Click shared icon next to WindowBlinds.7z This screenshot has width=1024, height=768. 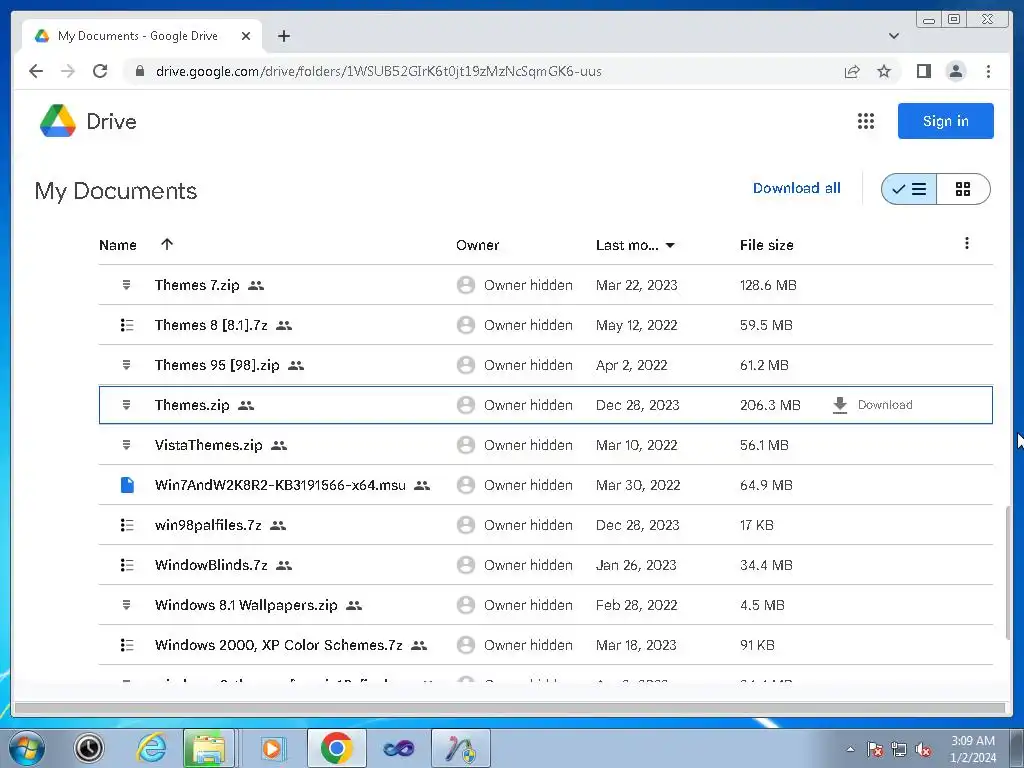[283, 565]
